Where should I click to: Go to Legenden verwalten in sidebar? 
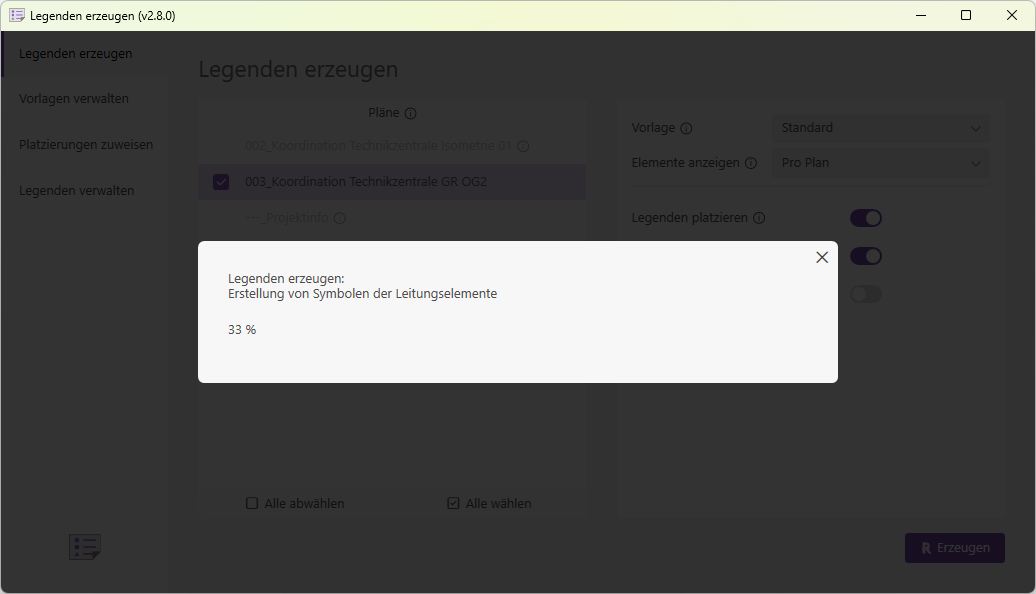coord(77,191)
